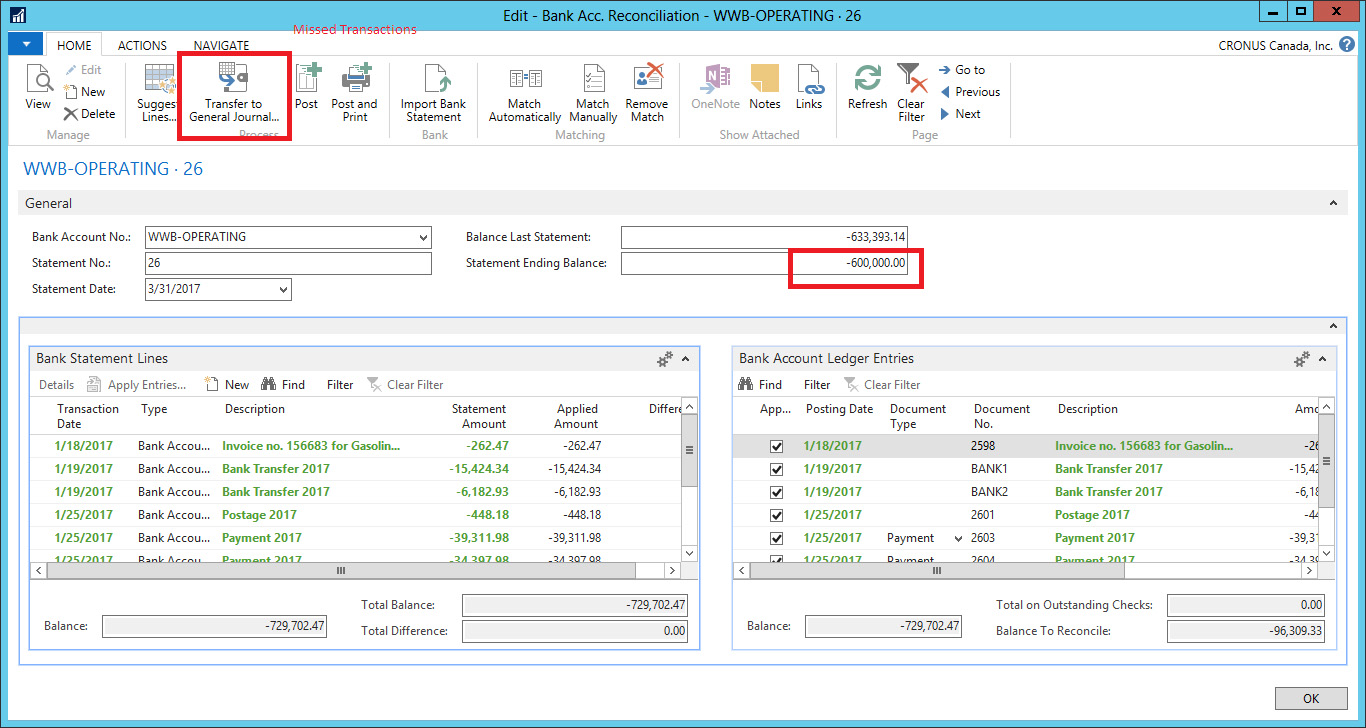Click Filter in Bank Statement Lines
The image size is (1366, 728).
pyautogui.click(x=340, y=385)
